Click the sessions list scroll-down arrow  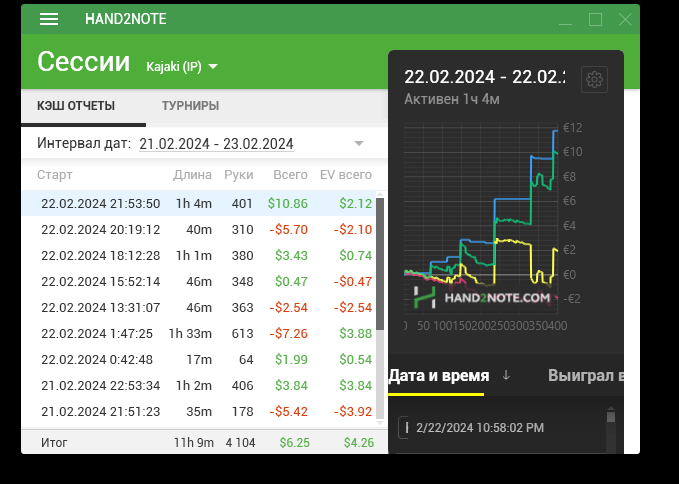coord(380,423)
